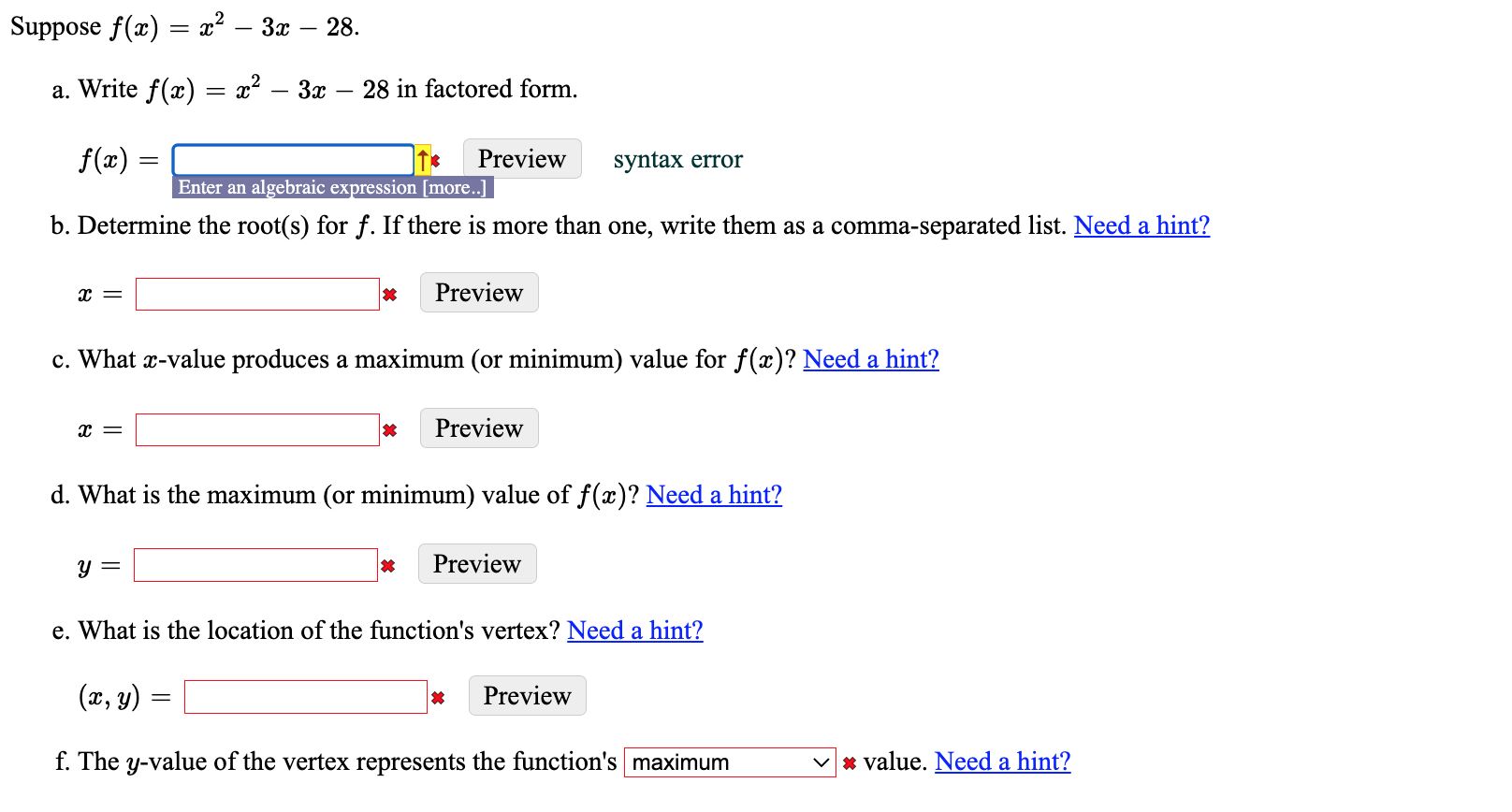Open the 'Need a hint?' link for part e
The width and height of the screenshot is (1512, 812).
[x=635, y=631]
